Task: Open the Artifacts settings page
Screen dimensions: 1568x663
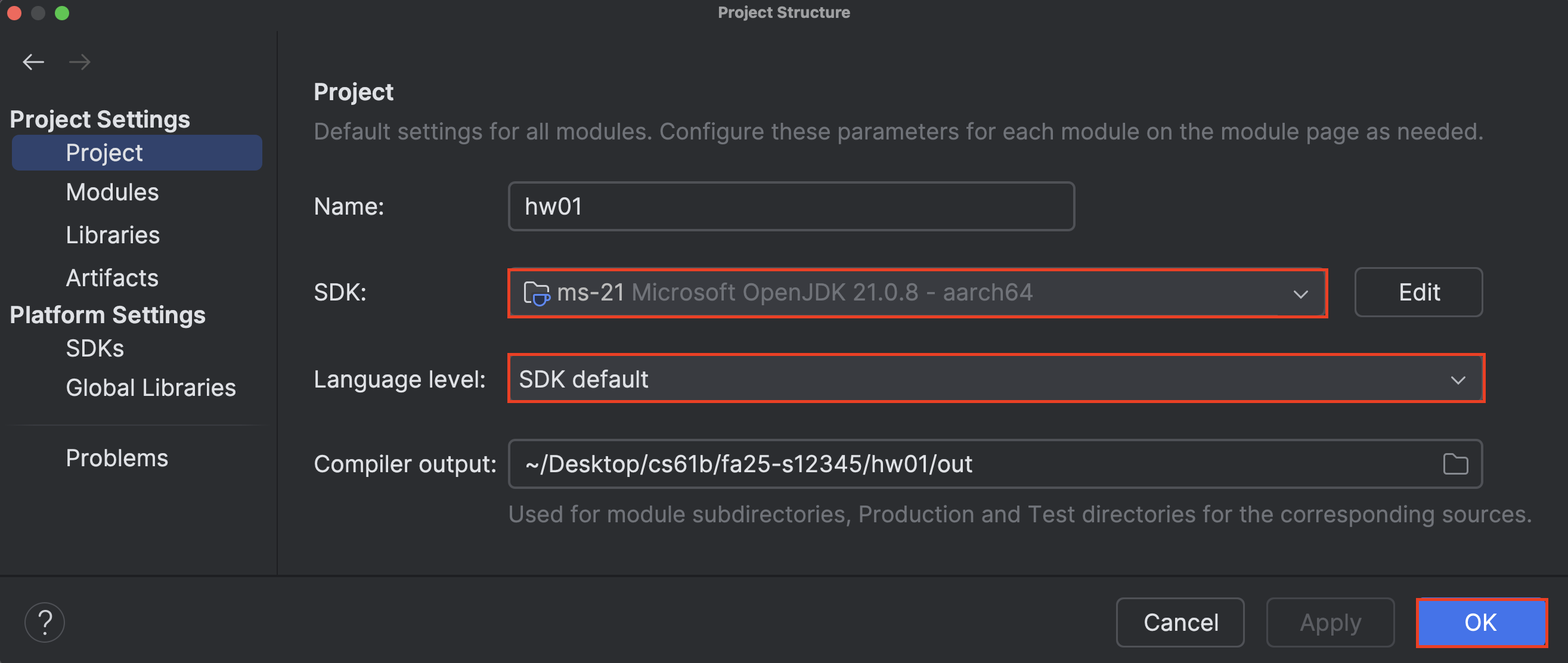Action: pyautogui.click(x=112, y=278)
